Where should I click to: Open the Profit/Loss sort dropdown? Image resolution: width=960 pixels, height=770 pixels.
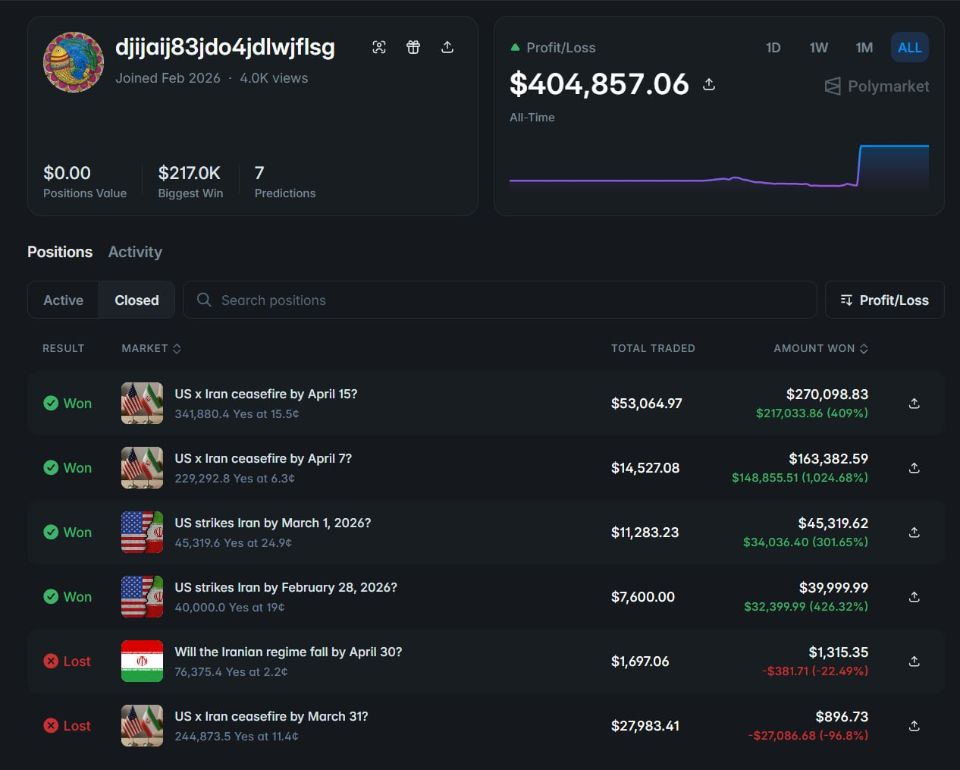click(884, 300)
